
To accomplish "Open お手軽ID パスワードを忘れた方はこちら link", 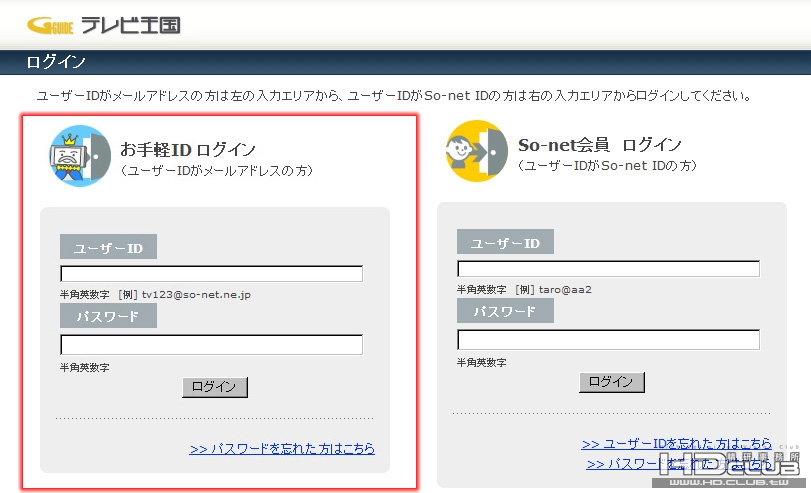I will coord(282,449).
